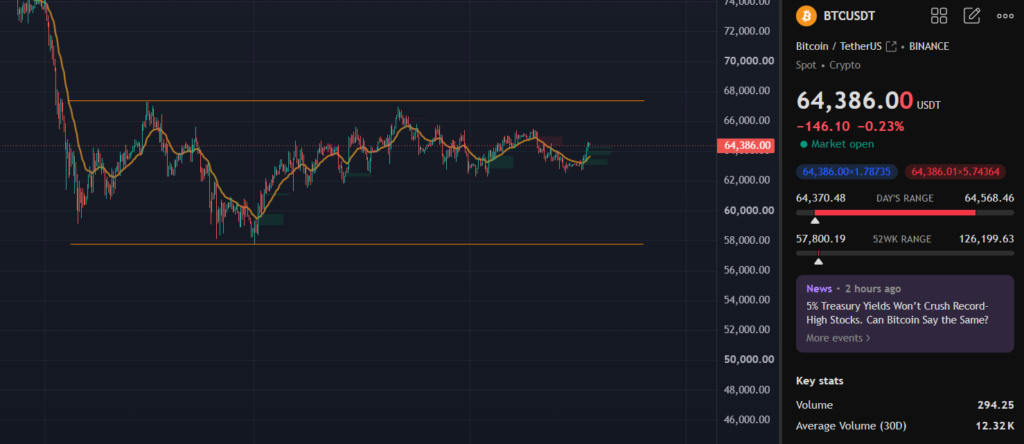Click the upper orange resistance line
The height and width of the screenshot is (444, 1024).
(x=357, y=101)
